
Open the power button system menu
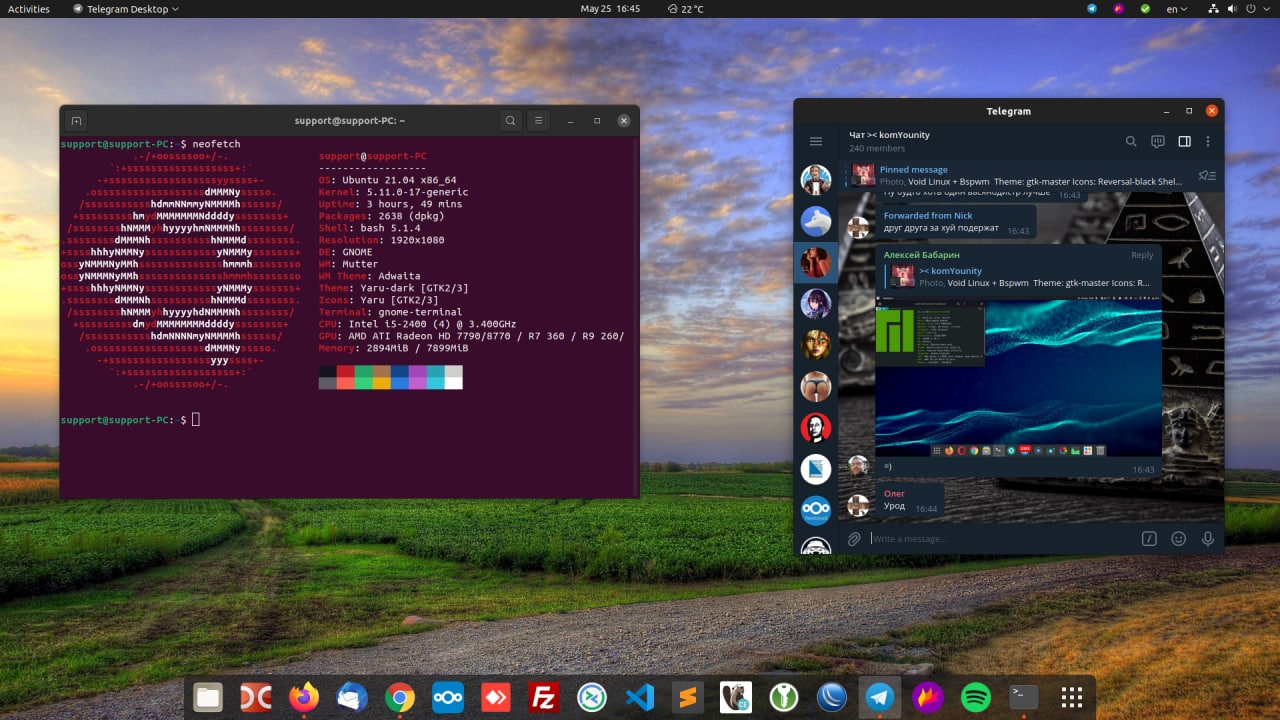(x=1253, y=9)
